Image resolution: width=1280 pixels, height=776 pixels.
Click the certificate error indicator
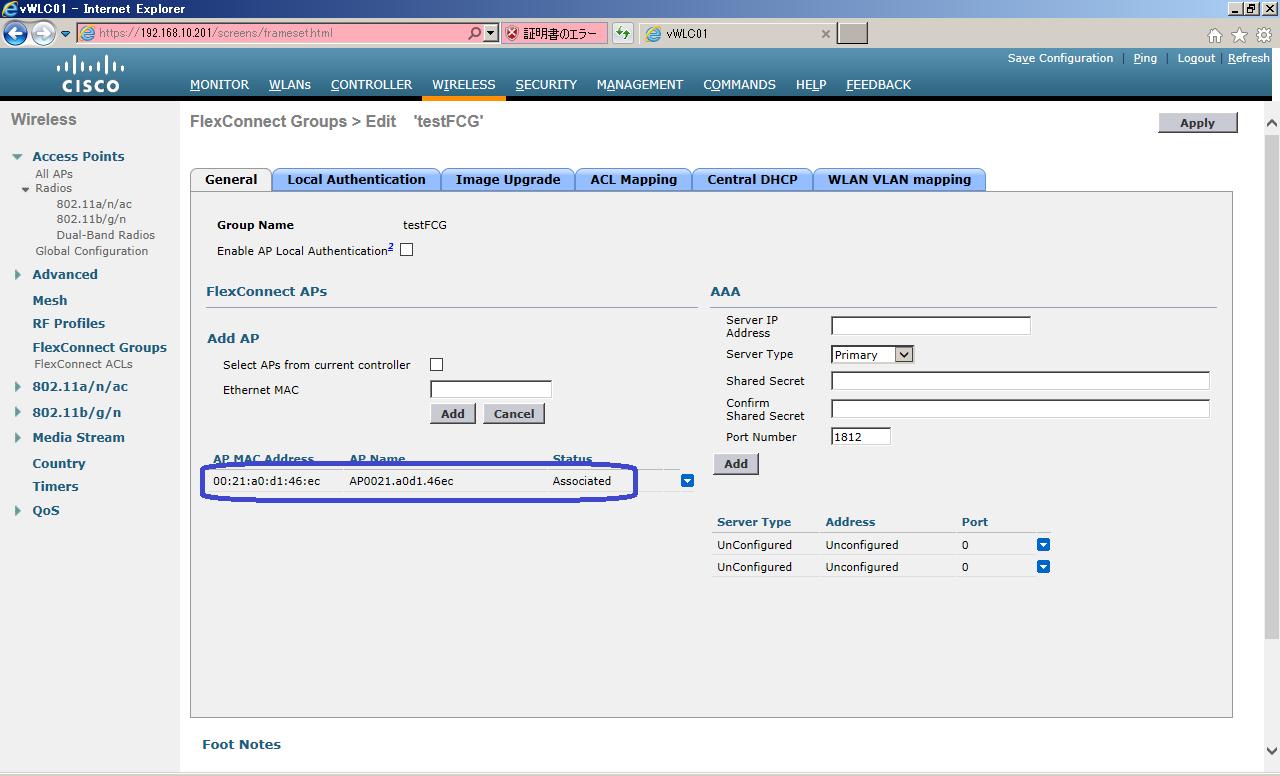click(x=553, y=33)
